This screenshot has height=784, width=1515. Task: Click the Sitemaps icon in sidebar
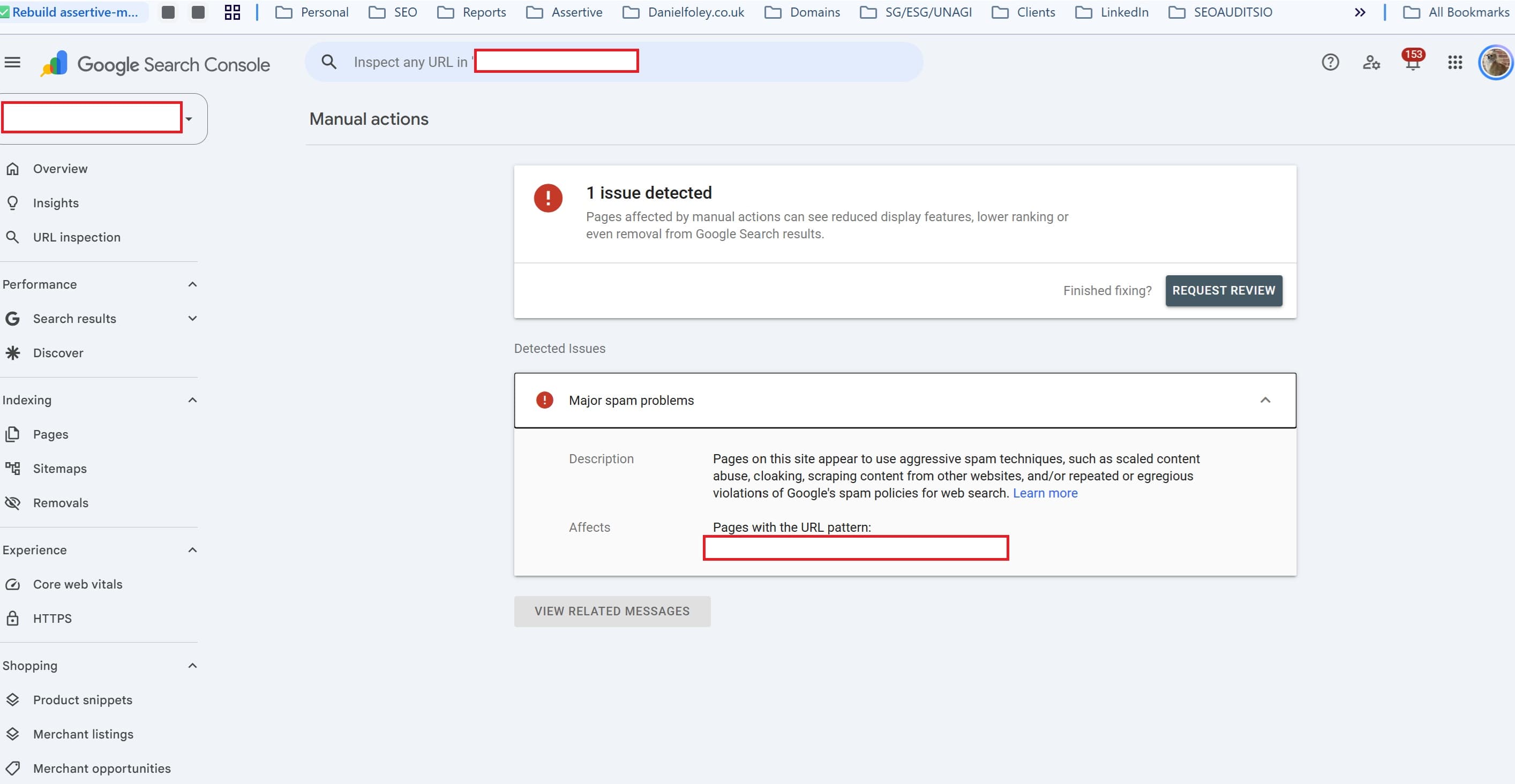tap(12, 469)
